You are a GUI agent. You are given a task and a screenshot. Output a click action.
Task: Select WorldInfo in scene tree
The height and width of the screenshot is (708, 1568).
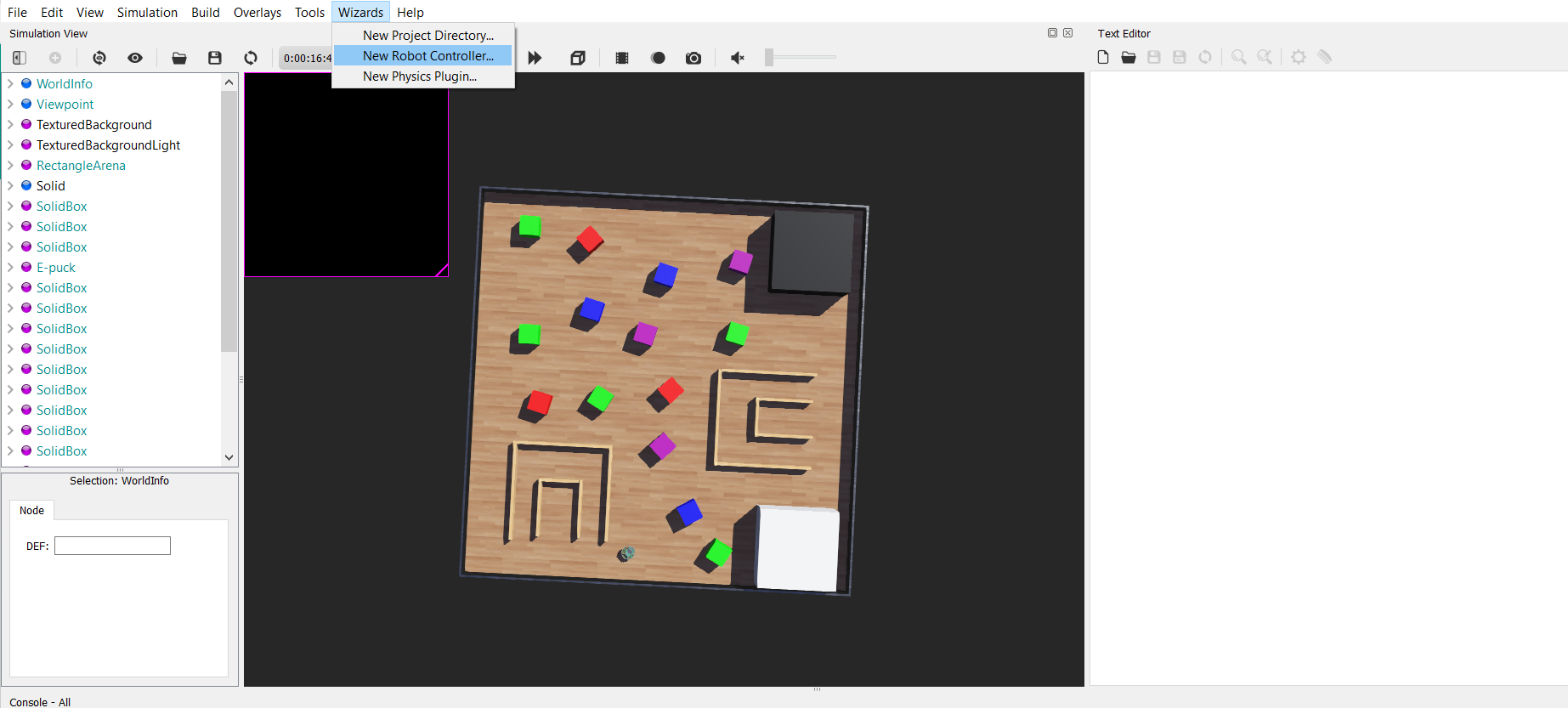tap(65, 83)
